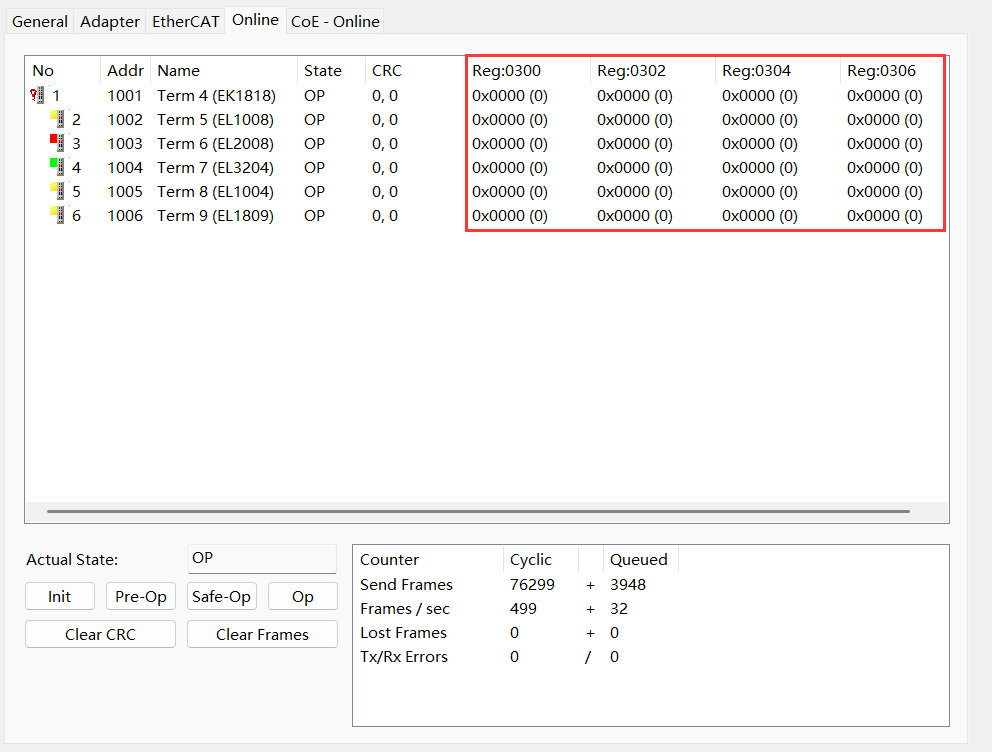Viewport: 992px width, 752px height.
Task: Select the Term 6 (EL2008) row
Action: tap(487, 144)
